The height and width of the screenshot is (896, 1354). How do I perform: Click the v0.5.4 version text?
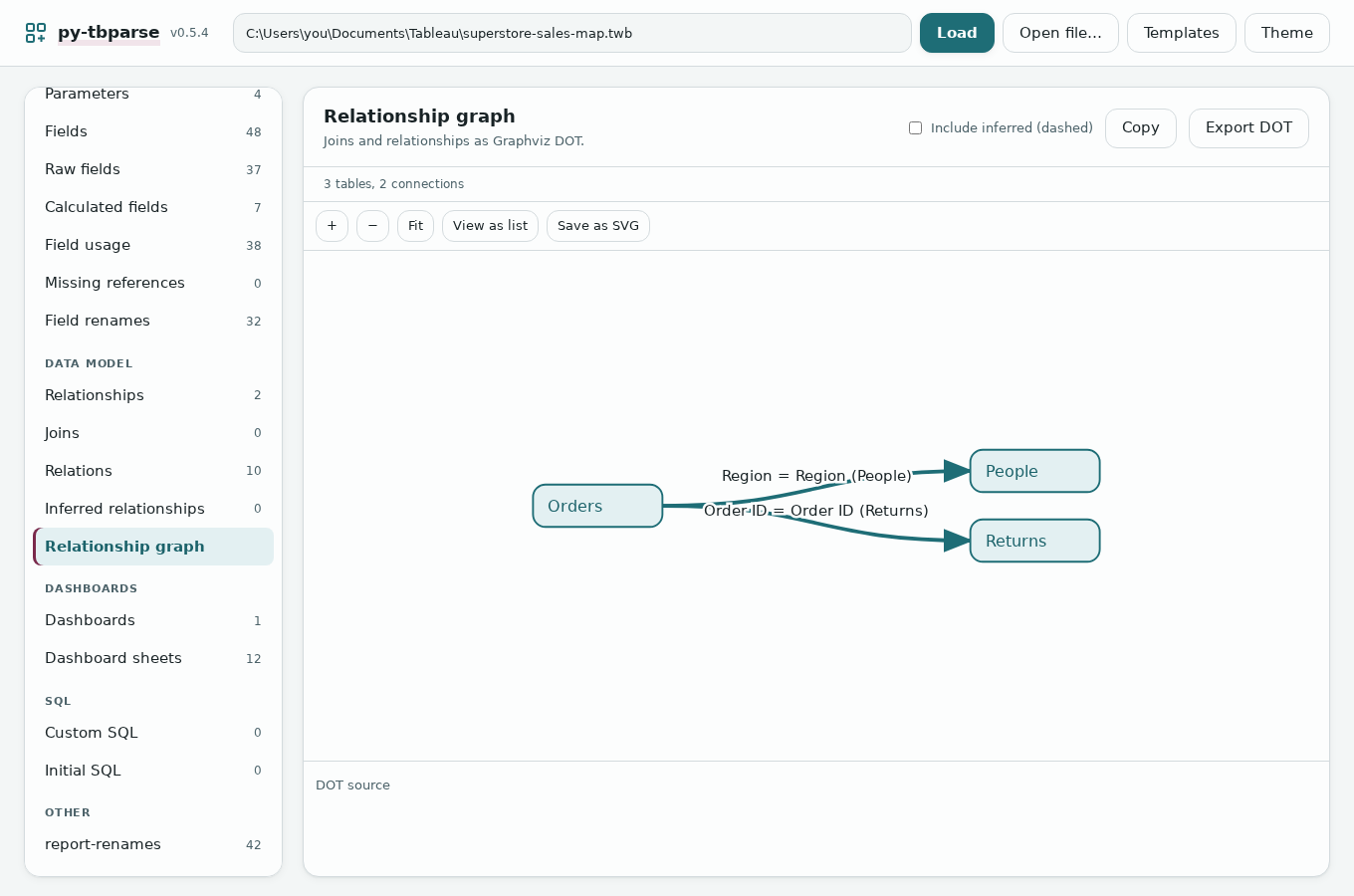(189, 33)
